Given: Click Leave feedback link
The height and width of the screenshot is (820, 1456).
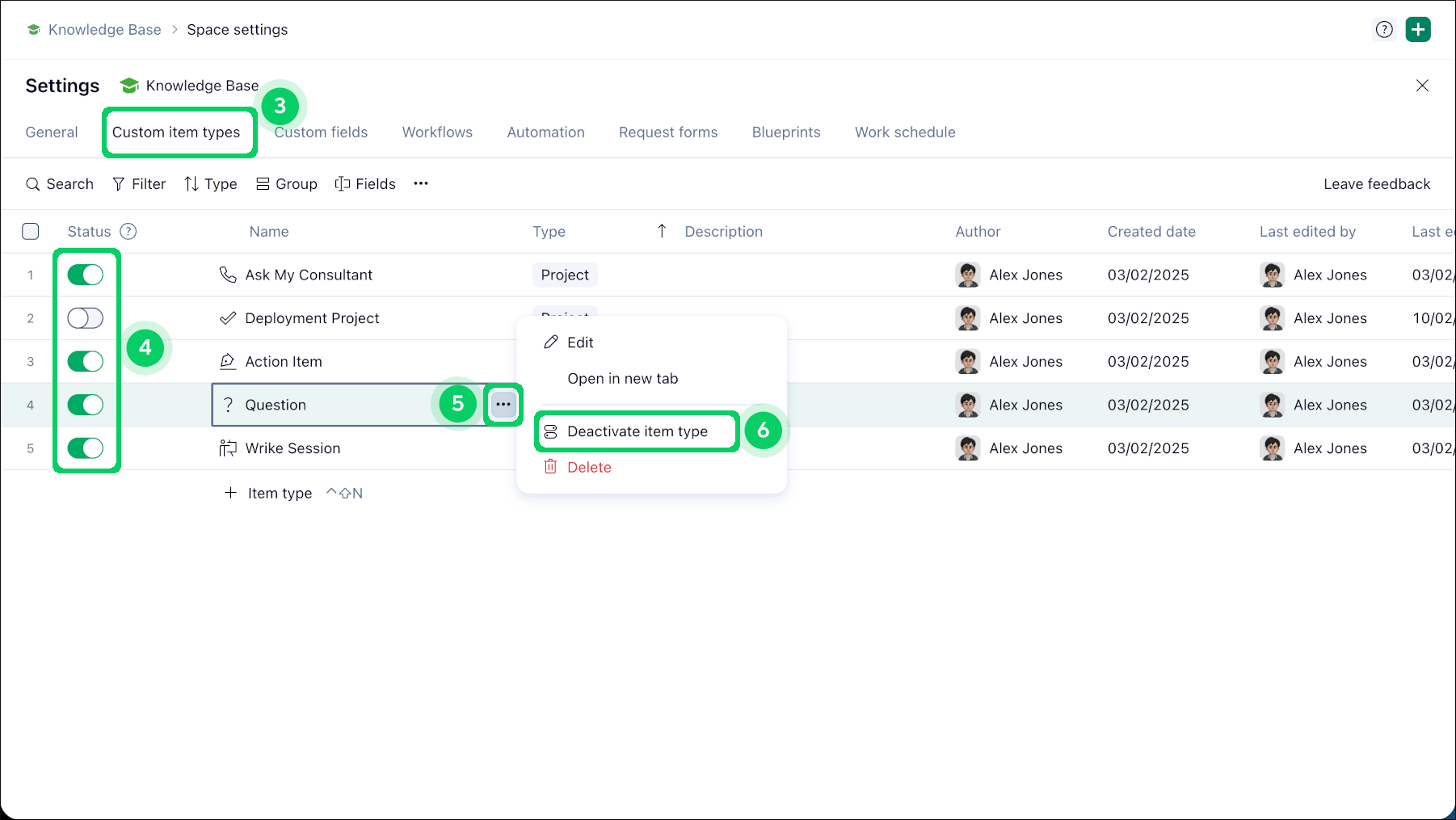Looking at the screenshot, I should pyautogui.click(x=1376, y=184).
